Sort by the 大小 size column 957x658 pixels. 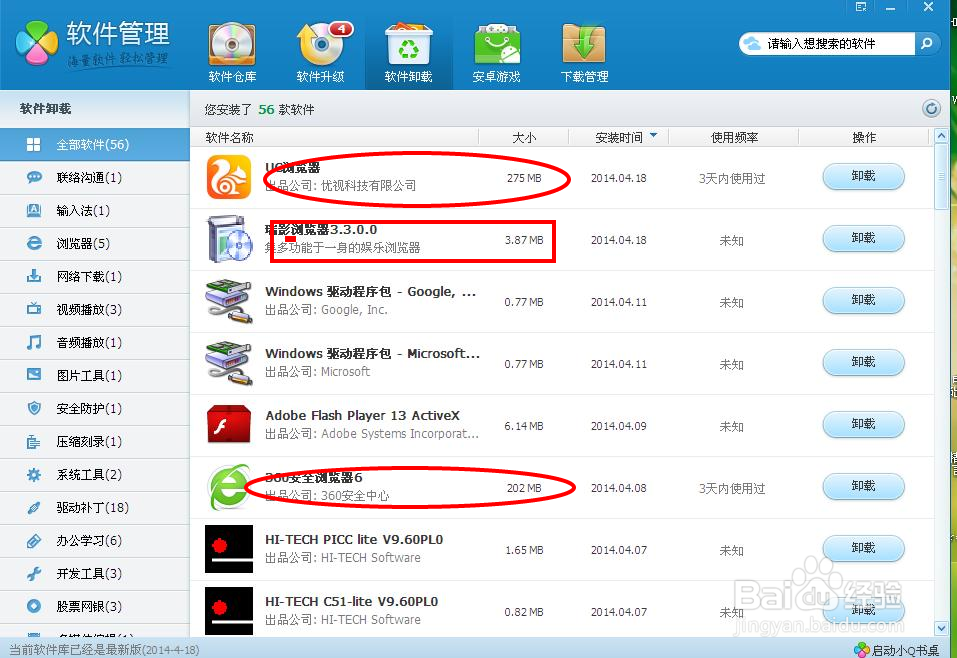tap(524, 137)
